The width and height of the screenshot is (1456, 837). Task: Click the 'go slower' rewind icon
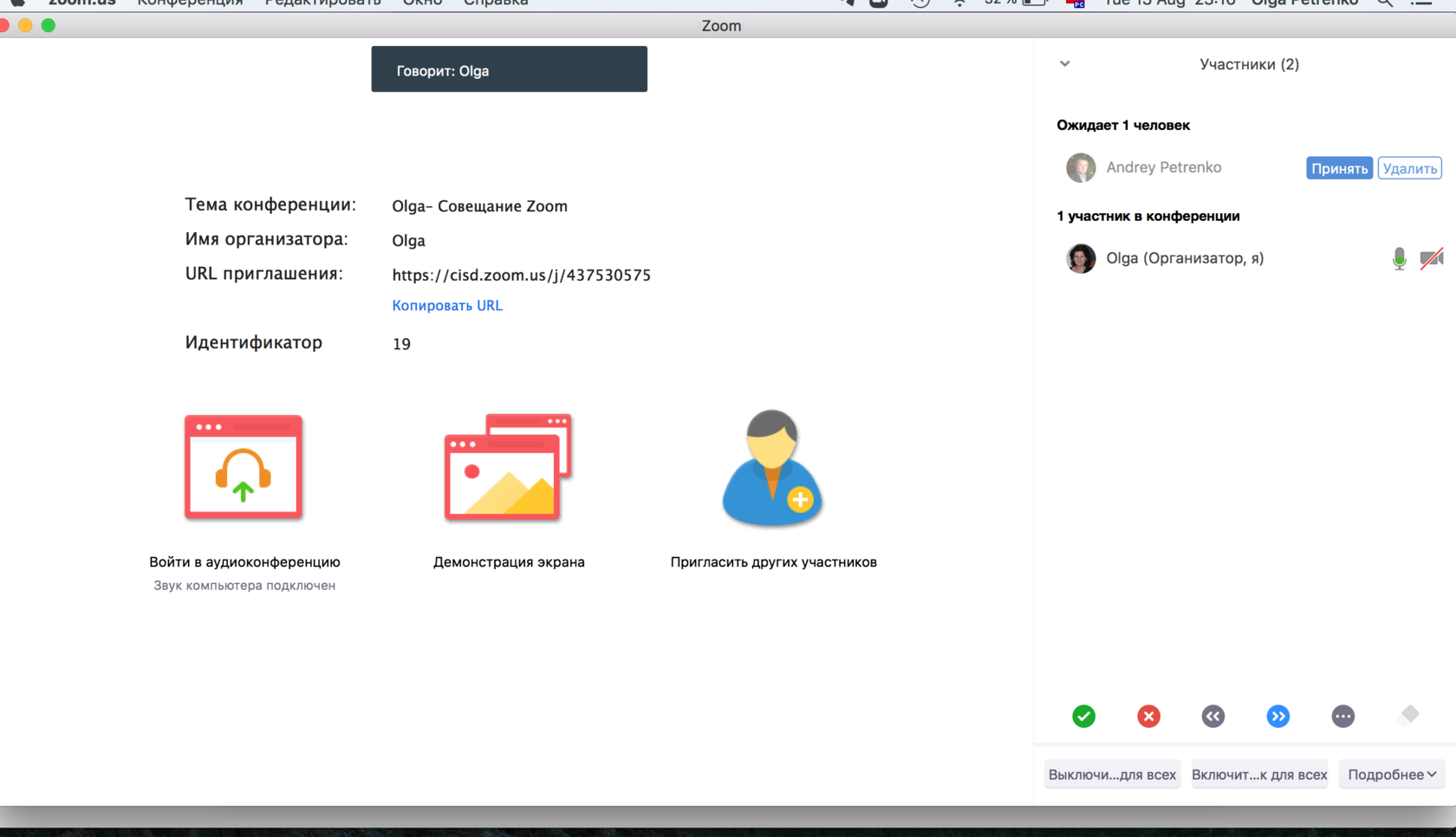[1213, 716]
